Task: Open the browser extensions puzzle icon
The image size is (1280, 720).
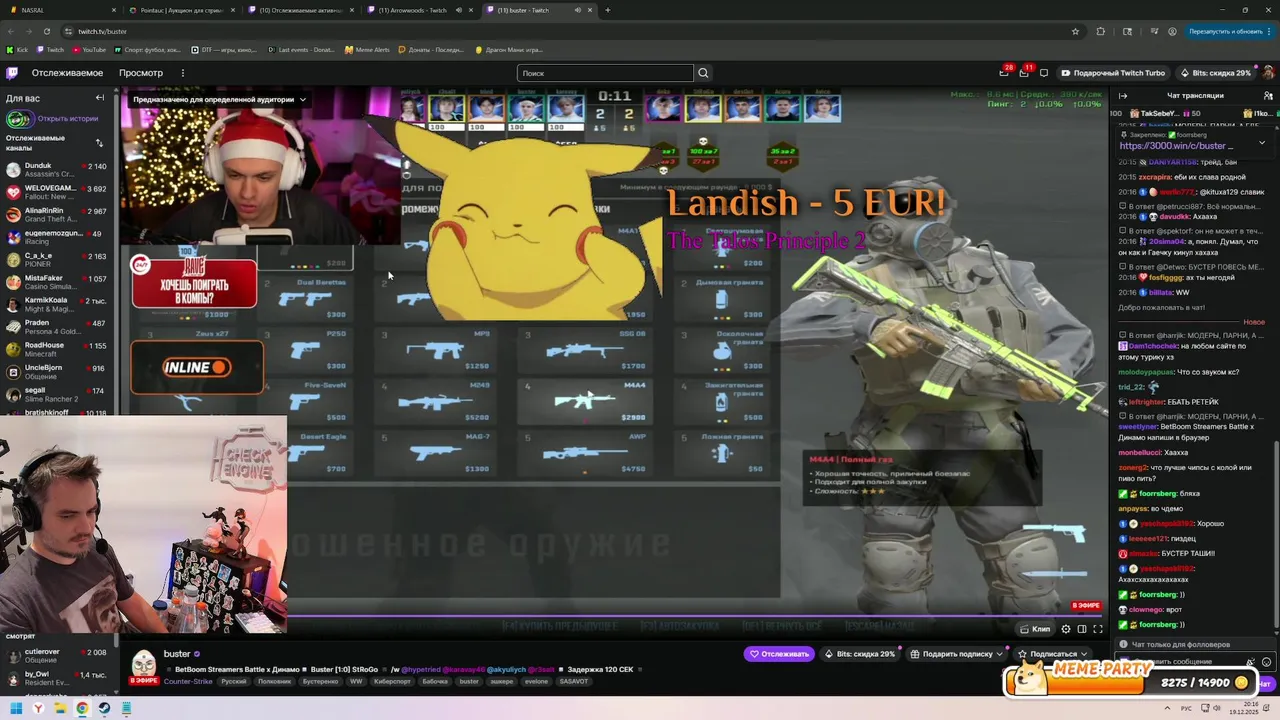Action: [x=1101, y=31]
